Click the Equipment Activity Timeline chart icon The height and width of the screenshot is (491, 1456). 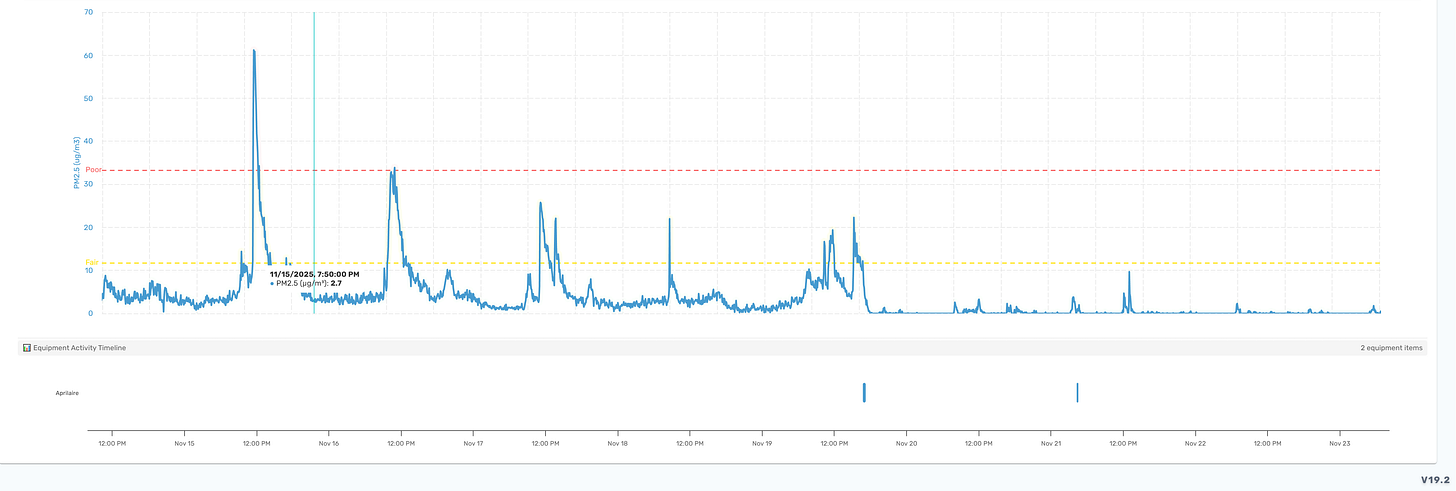point(27,348)
